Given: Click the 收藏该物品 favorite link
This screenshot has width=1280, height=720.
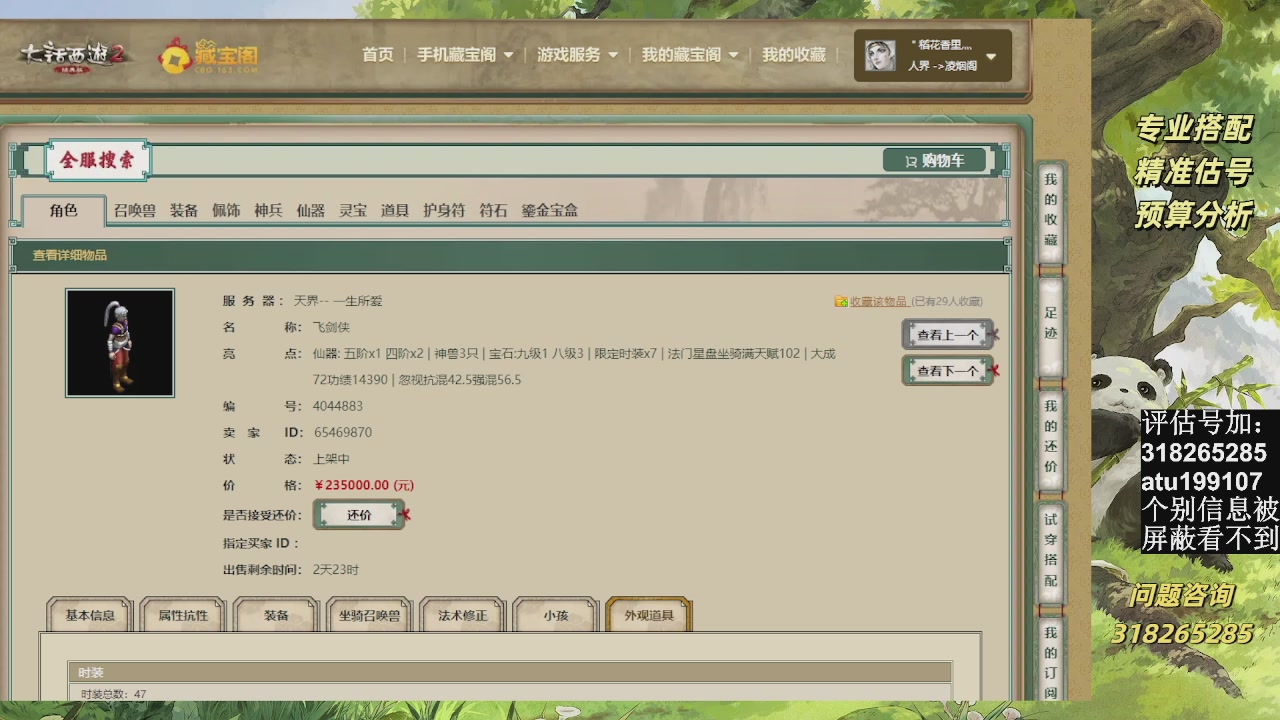Looking at the screenshot, I should [x=878, y=301].
